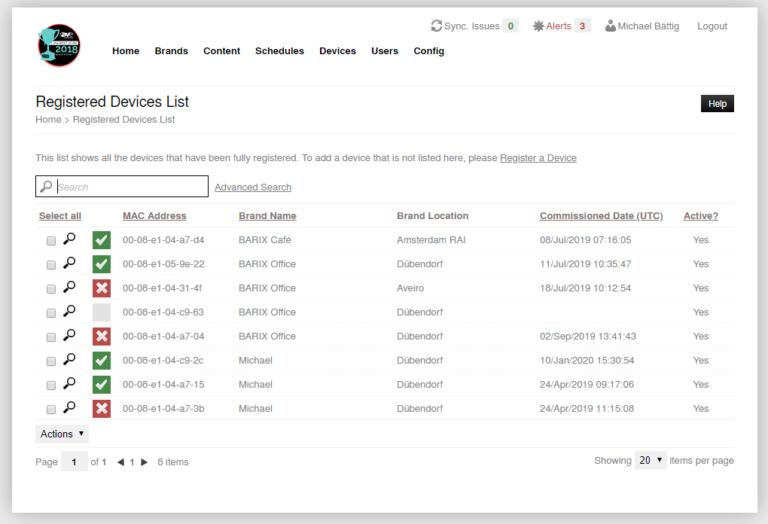
Task: Click into the Search input field
Action: coord(130,186)
